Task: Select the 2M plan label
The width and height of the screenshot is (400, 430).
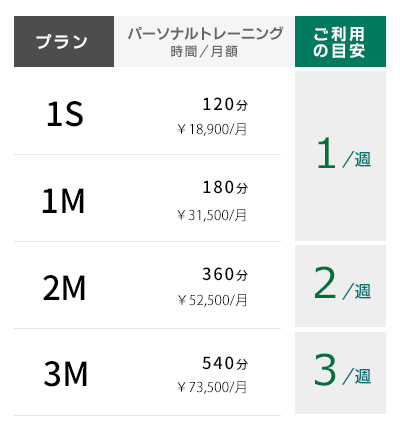Action: click(x=64, y=288)
